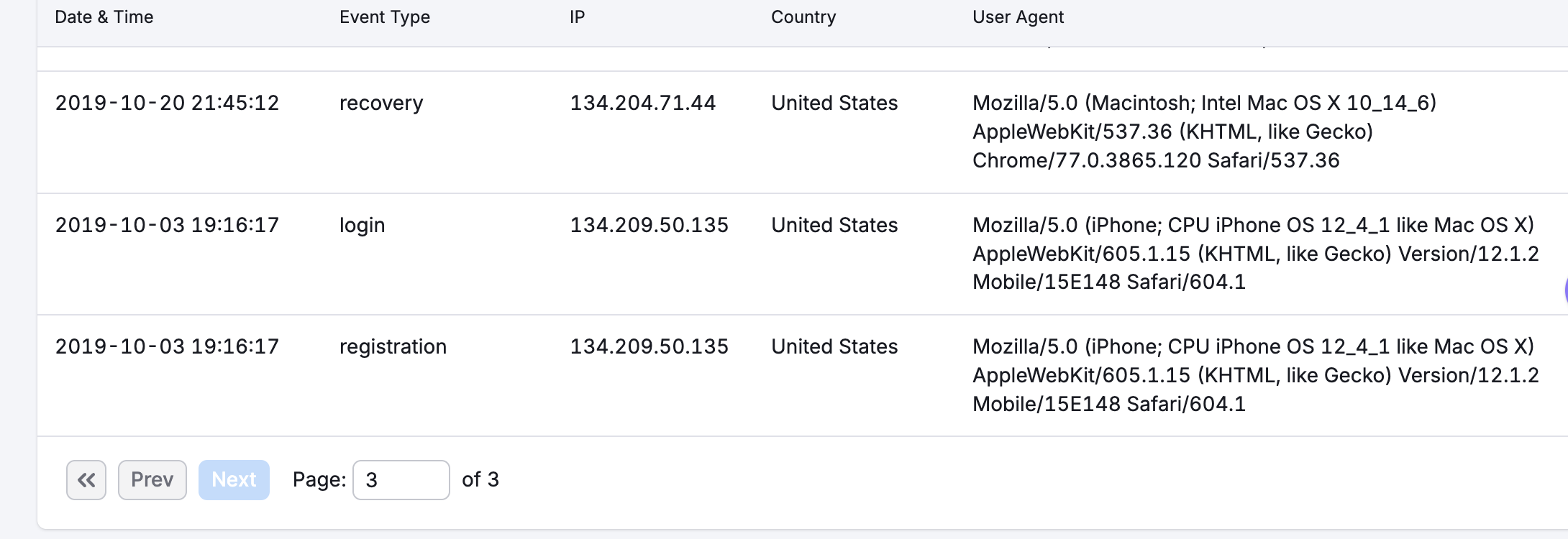Click the registration row iPhone user agent text

click(x=1256, y=375)
